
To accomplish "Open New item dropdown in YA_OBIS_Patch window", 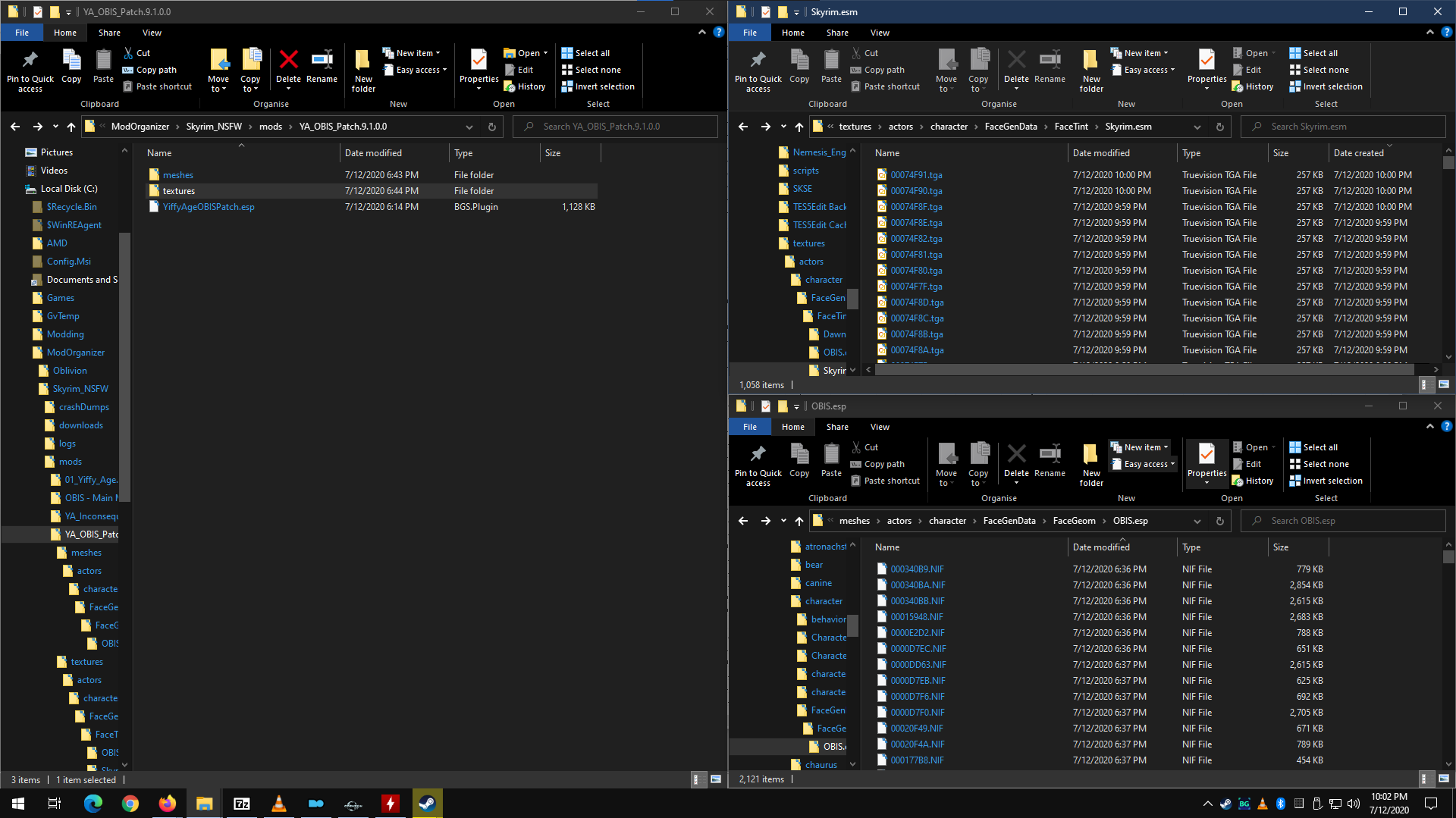I will point(412,53).
